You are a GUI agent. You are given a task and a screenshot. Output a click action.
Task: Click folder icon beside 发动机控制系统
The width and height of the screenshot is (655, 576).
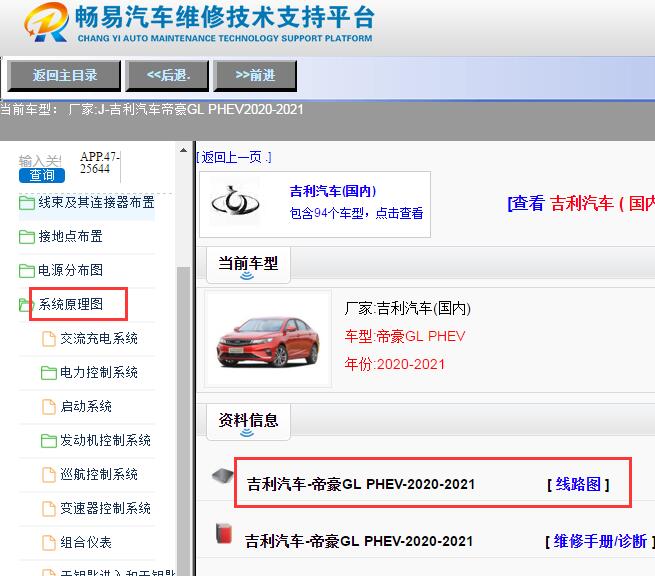pos(49,441)
